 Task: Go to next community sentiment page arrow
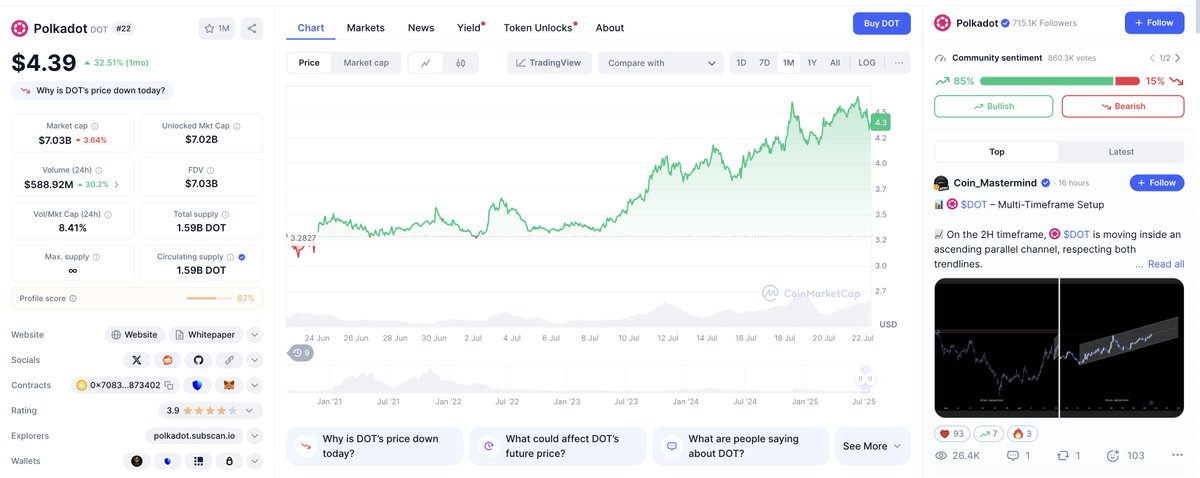1179,58
